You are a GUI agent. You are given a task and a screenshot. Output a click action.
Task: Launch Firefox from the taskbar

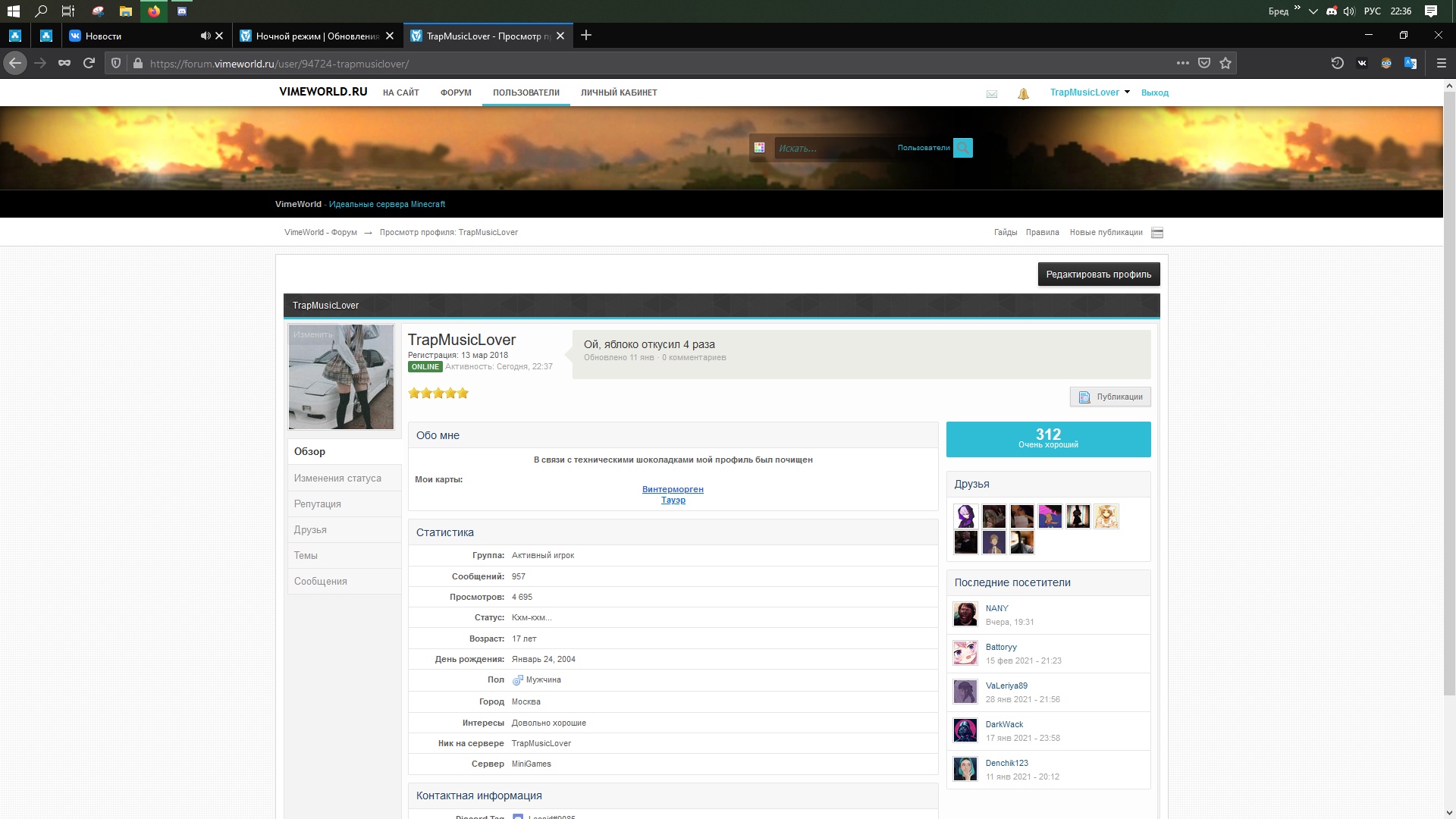pos(154,11)
